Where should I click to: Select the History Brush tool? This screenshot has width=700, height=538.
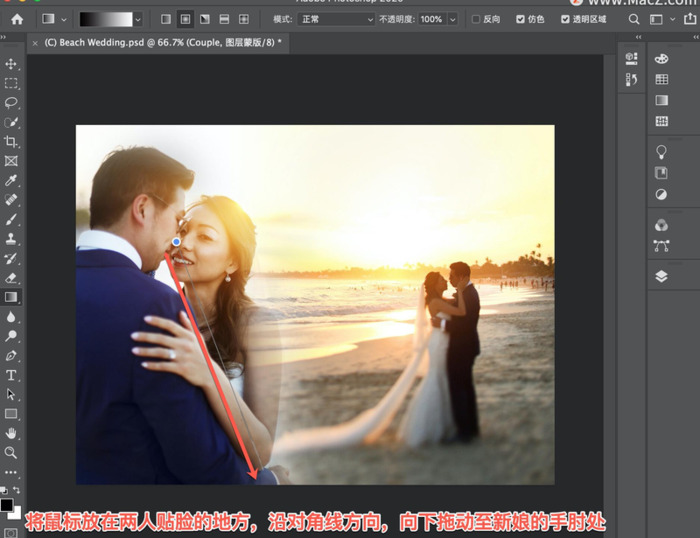point(11,259)
